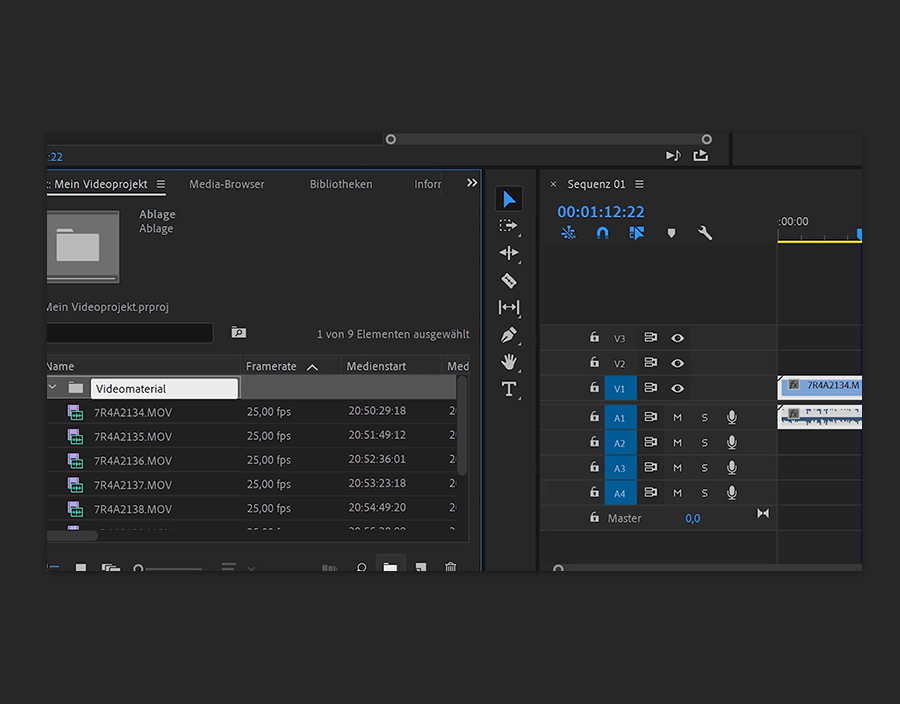900x704 pixels.
Task: Select the Ripple Edit tool
Action: [509, 253]
